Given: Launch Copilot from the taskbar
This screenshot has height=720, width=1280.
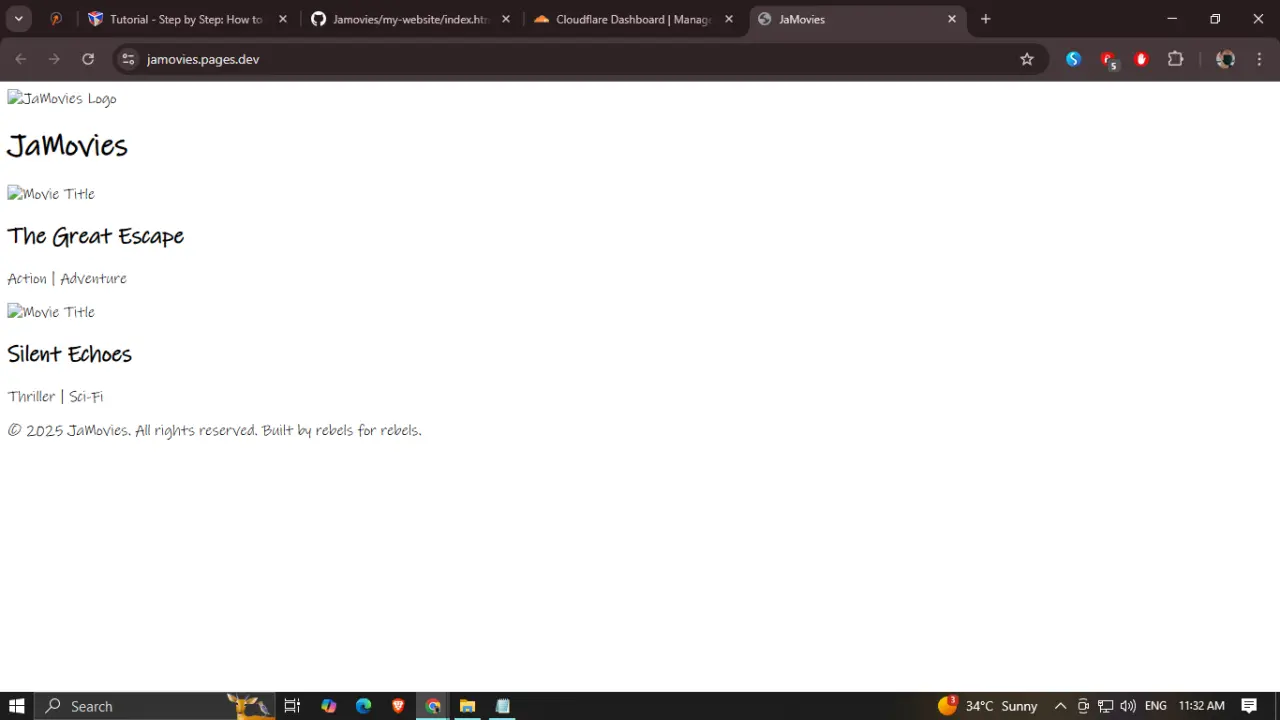Looking at the screenshot, I should point(329,706).
